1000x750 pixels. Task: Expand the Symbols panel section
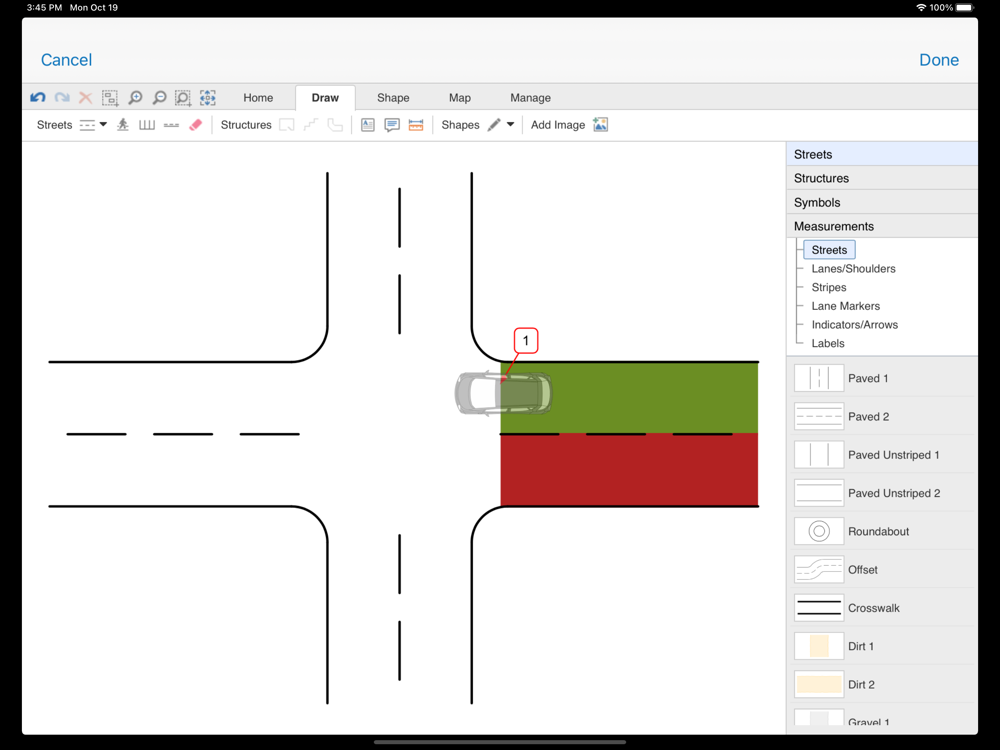click(x=882, y=202)
